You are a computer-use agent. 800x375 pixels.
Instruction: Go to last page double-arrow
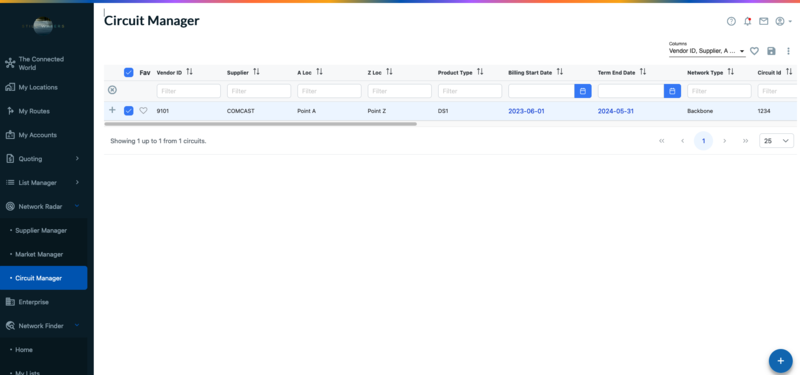[x=745, y=141]
